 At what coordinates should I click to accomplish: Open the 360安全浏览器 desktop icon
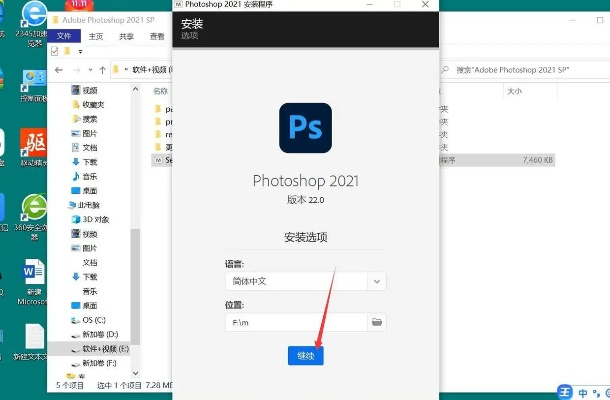pyautogui.click(x=33, y=216)
